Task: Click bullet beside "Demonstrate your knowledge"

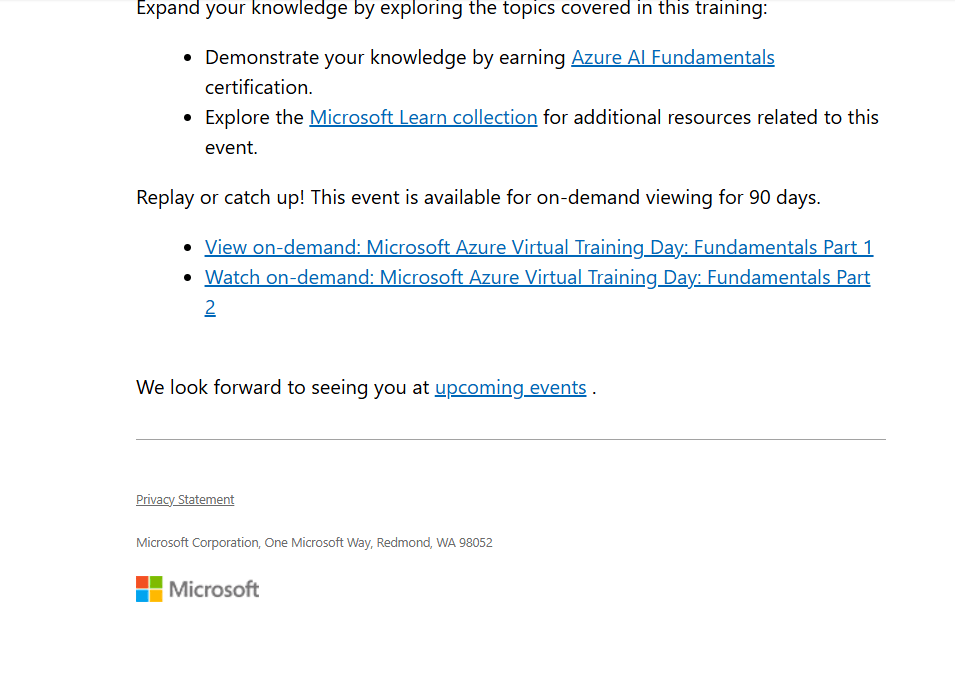Action: [188, 58]
